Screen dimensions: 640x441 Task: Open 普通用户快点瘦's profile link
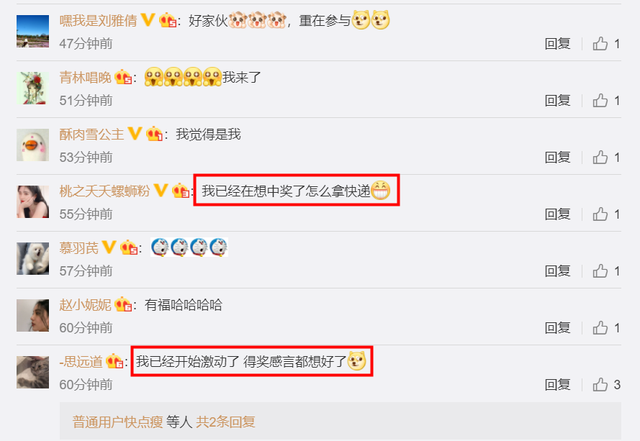click(118, 422)
